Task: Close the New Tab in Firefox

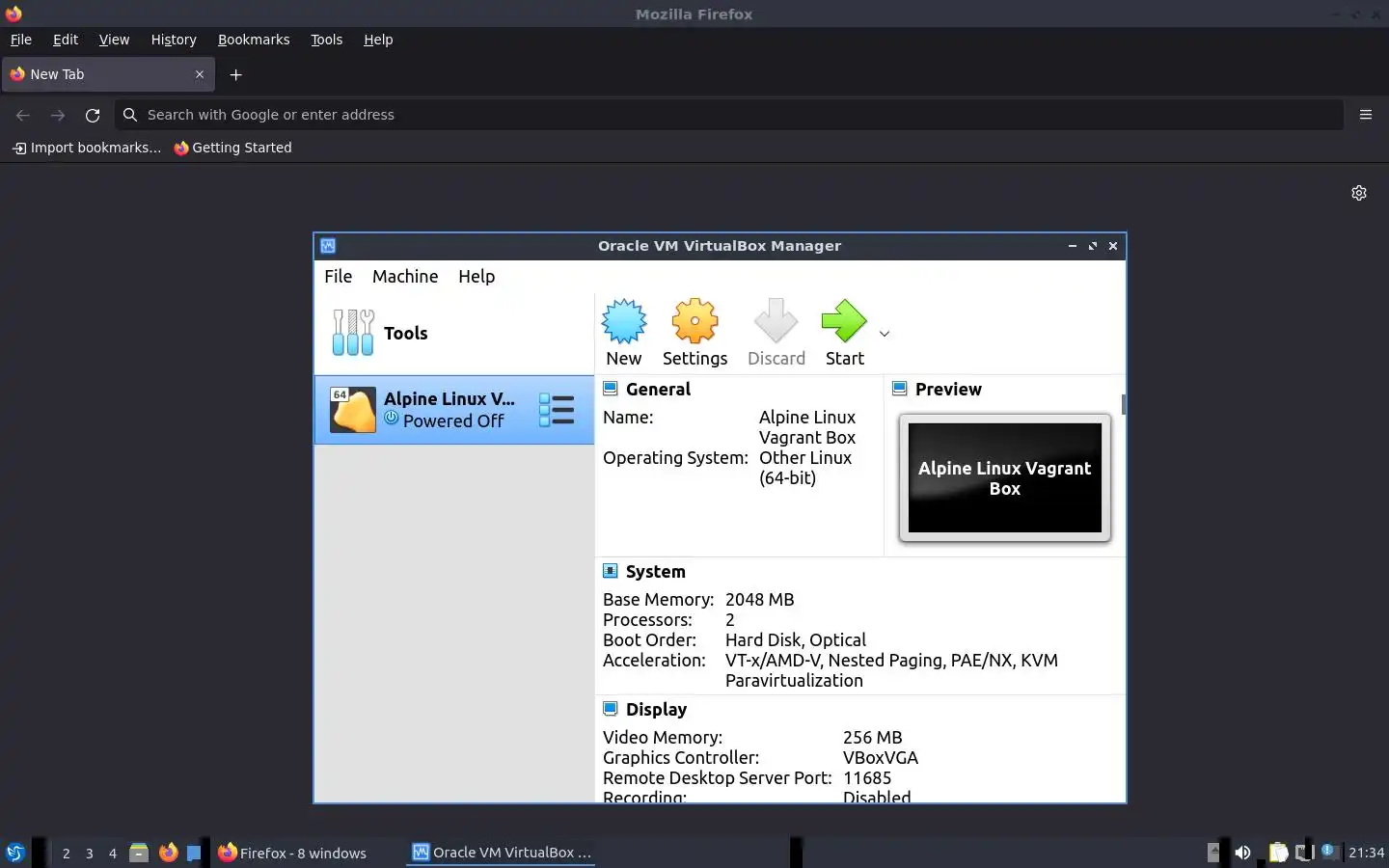Action: pyautogui.click(x=200, y=74)
